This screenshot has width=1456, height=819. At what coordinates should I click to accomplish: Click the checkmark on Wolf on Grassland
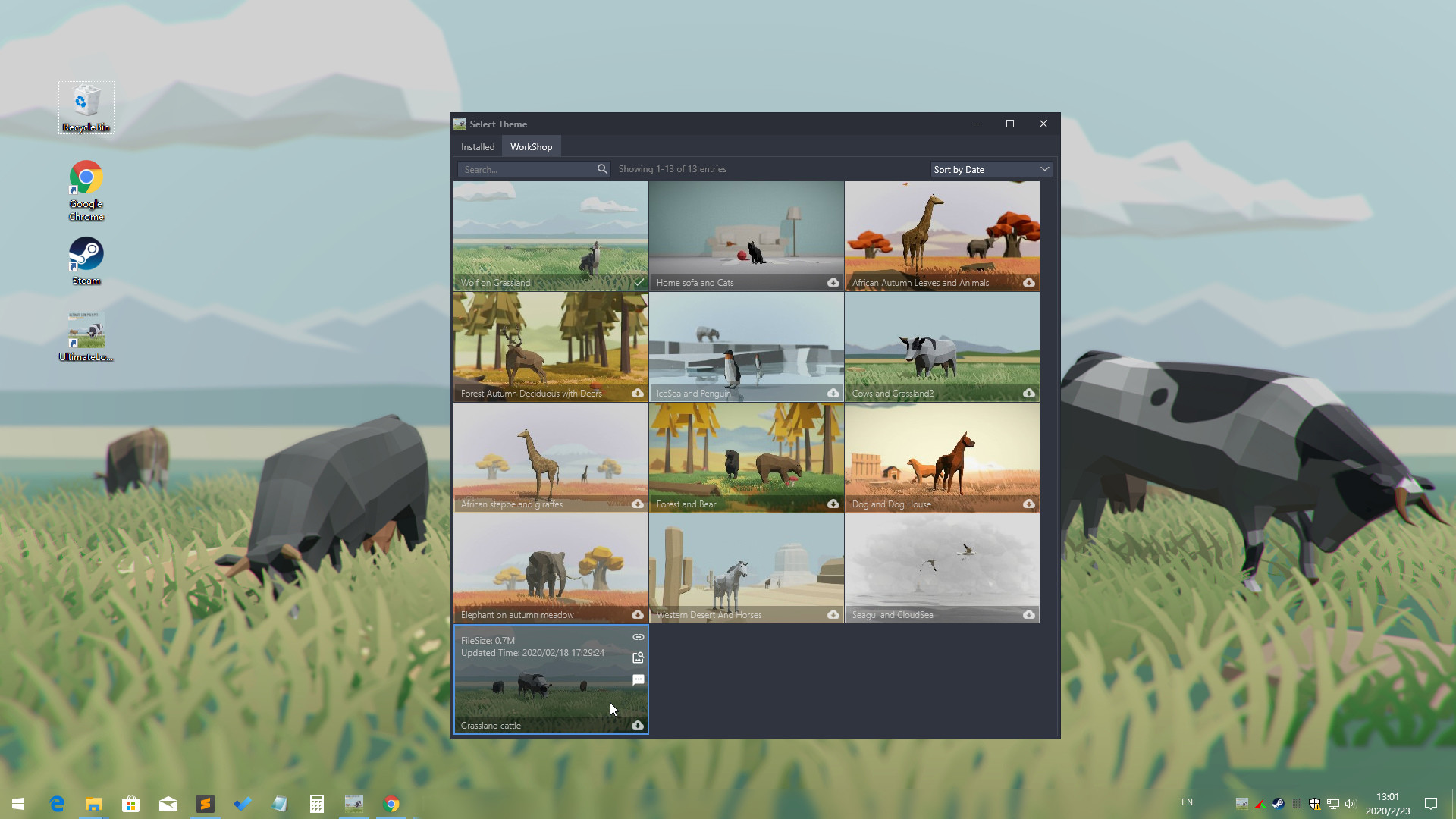[639, 282]
